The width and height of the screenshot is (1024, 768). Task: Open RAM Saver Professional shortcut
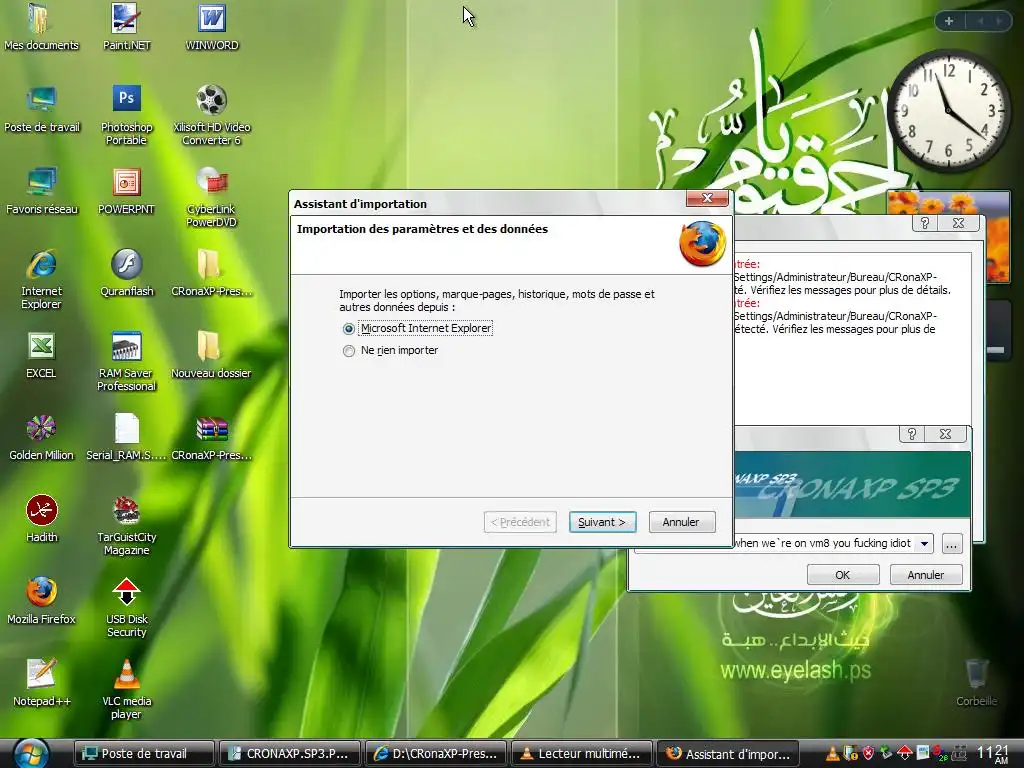pos(126,362)
